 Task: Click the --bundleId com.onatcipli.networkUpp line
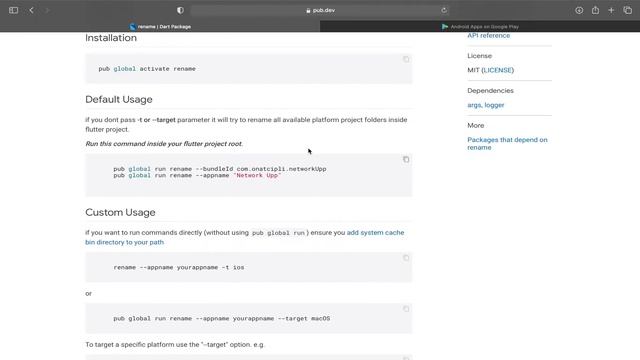click(x=220, y=169)
